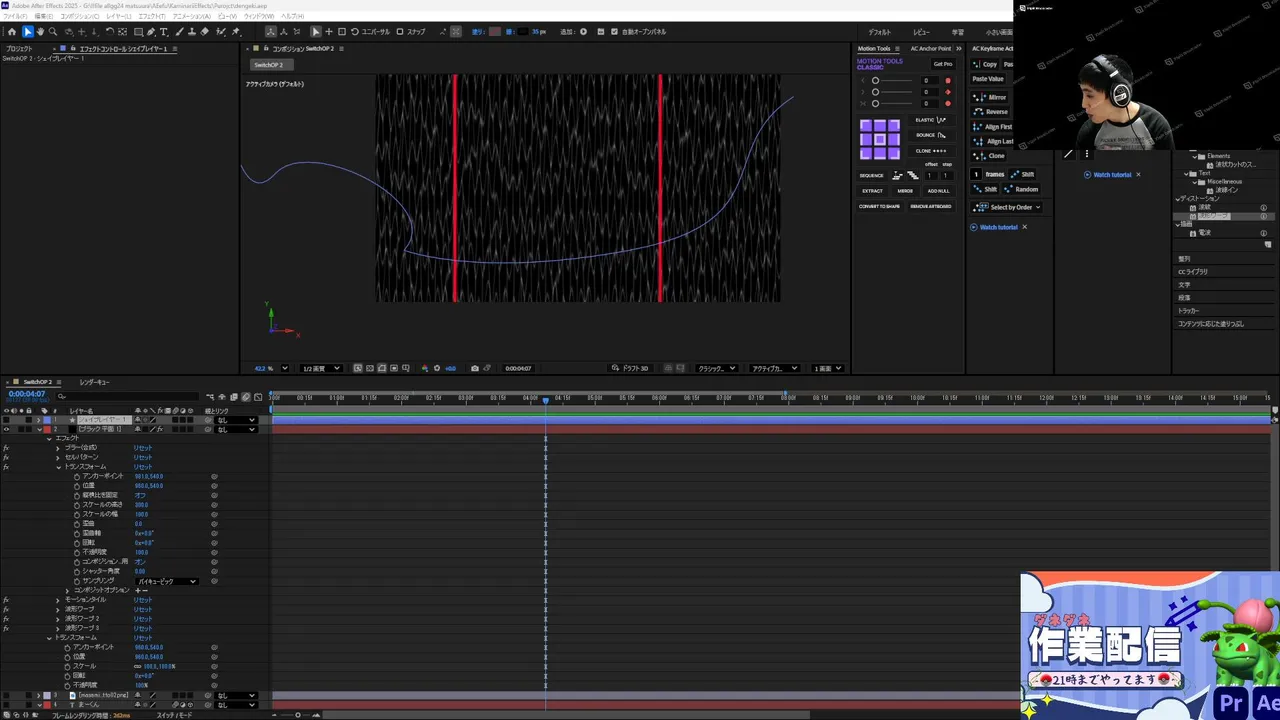Open the Select by Order dropdown
The height and width of the screenshot is (720, 1280).
click(1006, 207)
